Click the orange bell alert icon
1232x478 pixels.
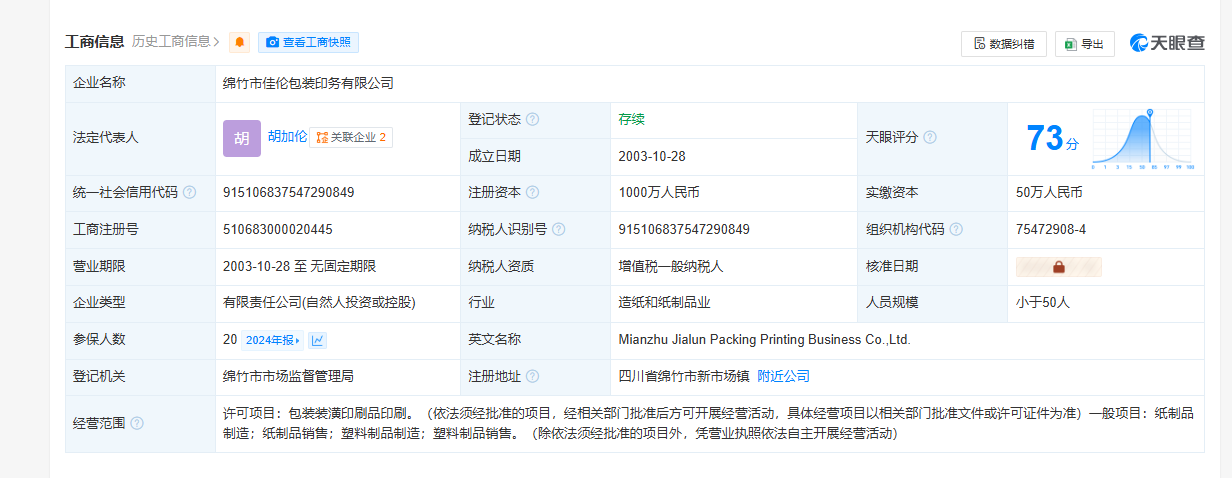click(x=239, y=42)
